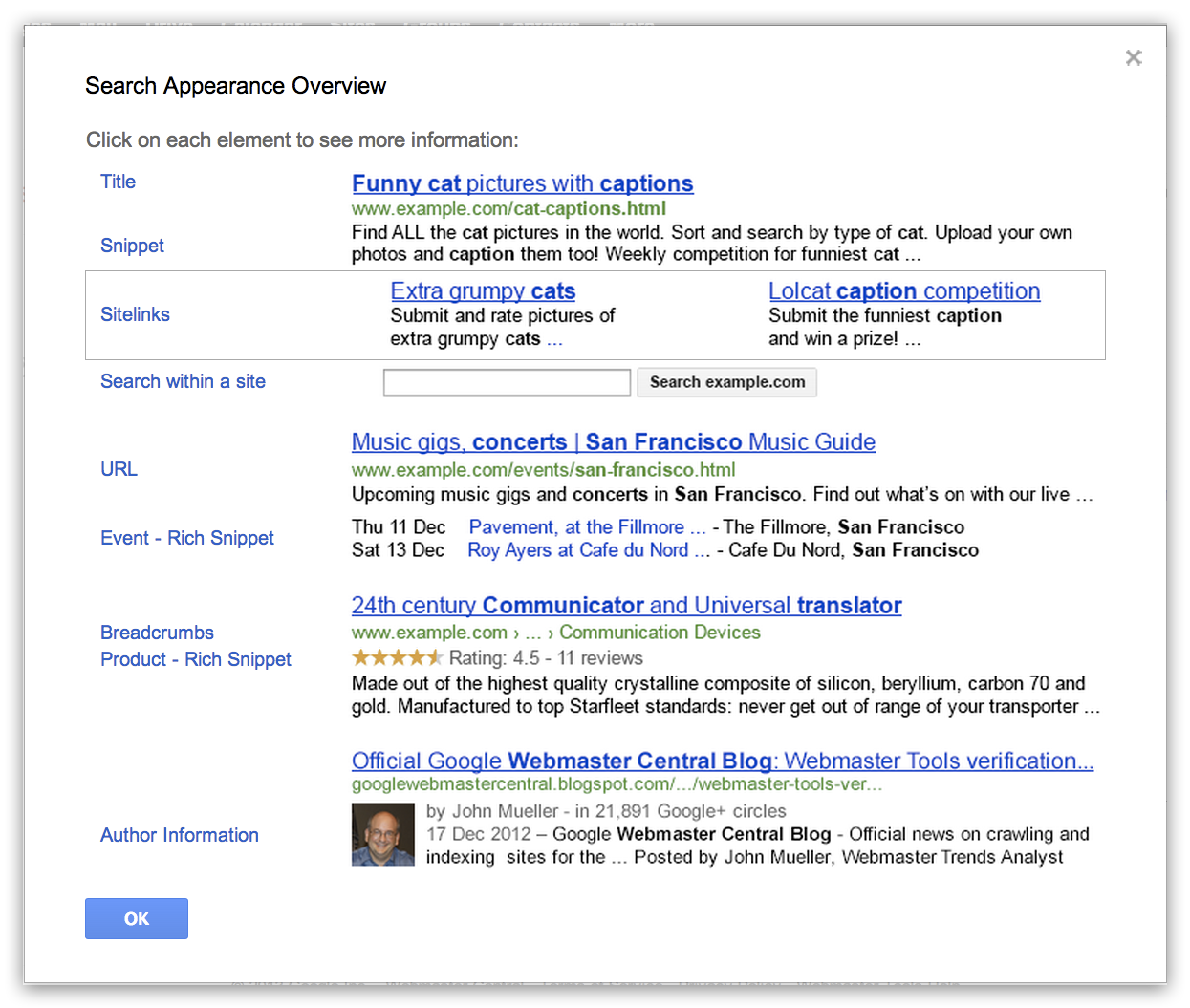Select 'Event - Rich Snippet' label
The height and width of the screenshot is (1008, 1190).
187,538
